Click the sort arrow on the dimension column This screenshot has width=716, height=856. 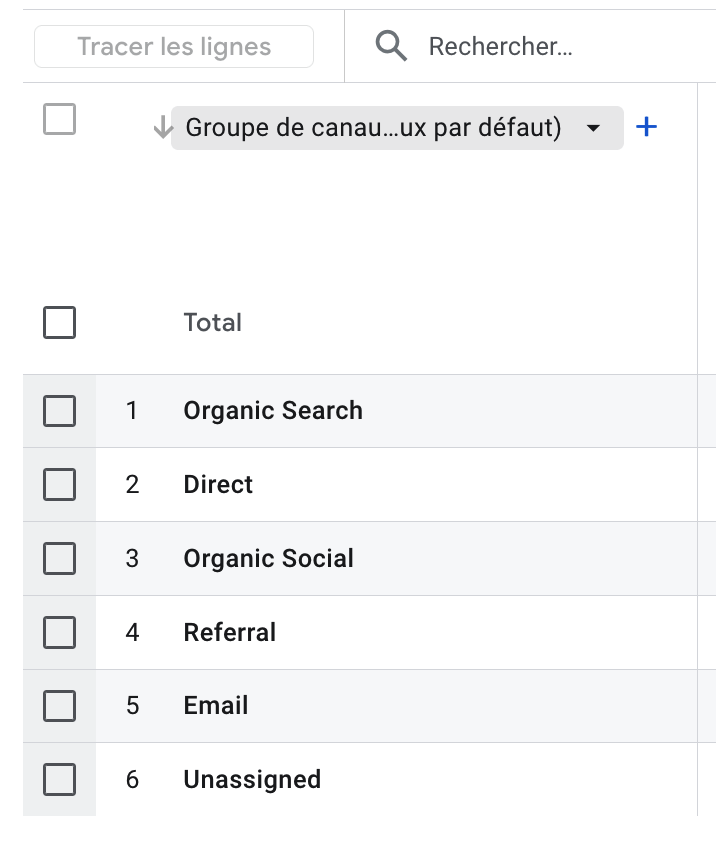point(162,127)
